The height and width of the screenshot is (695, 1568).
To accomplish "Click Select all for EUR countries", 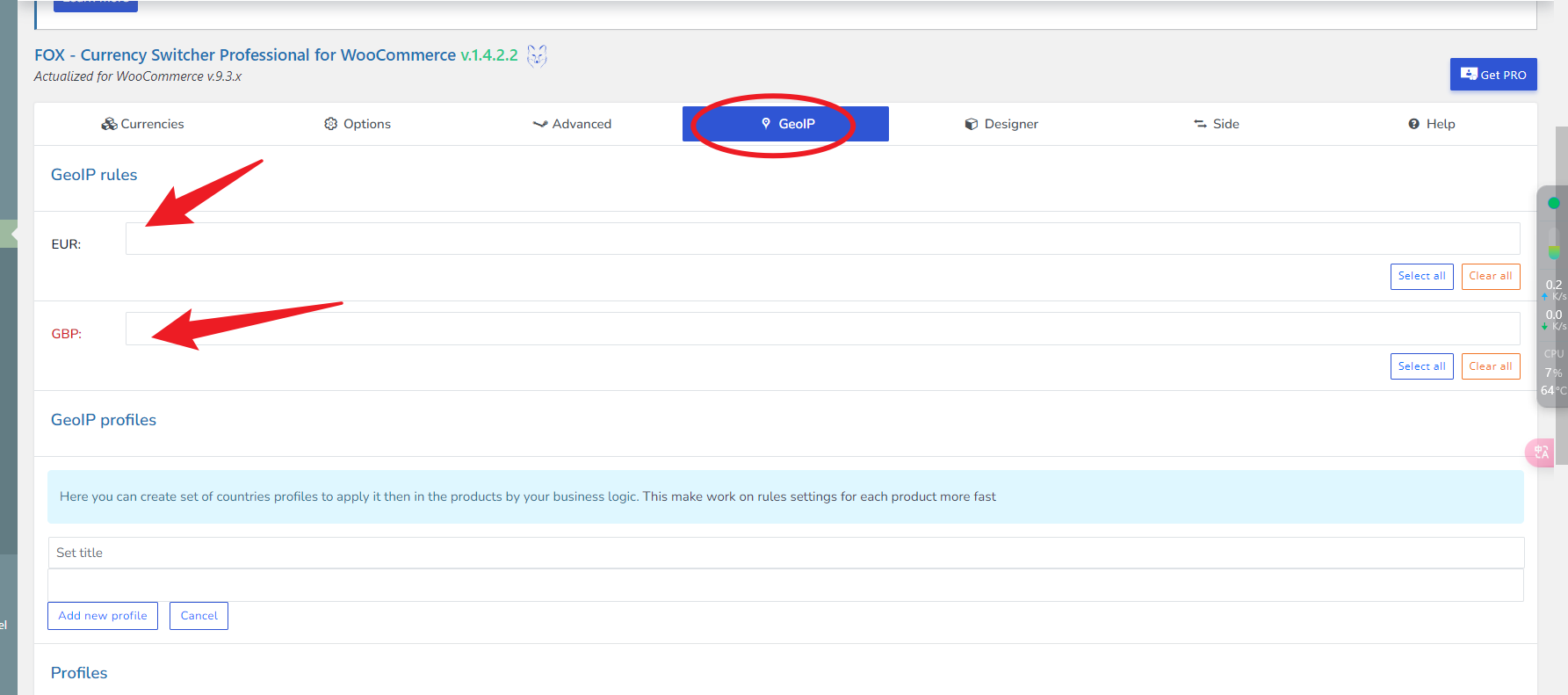I will pyautogui.click(x=1421, y=276).
